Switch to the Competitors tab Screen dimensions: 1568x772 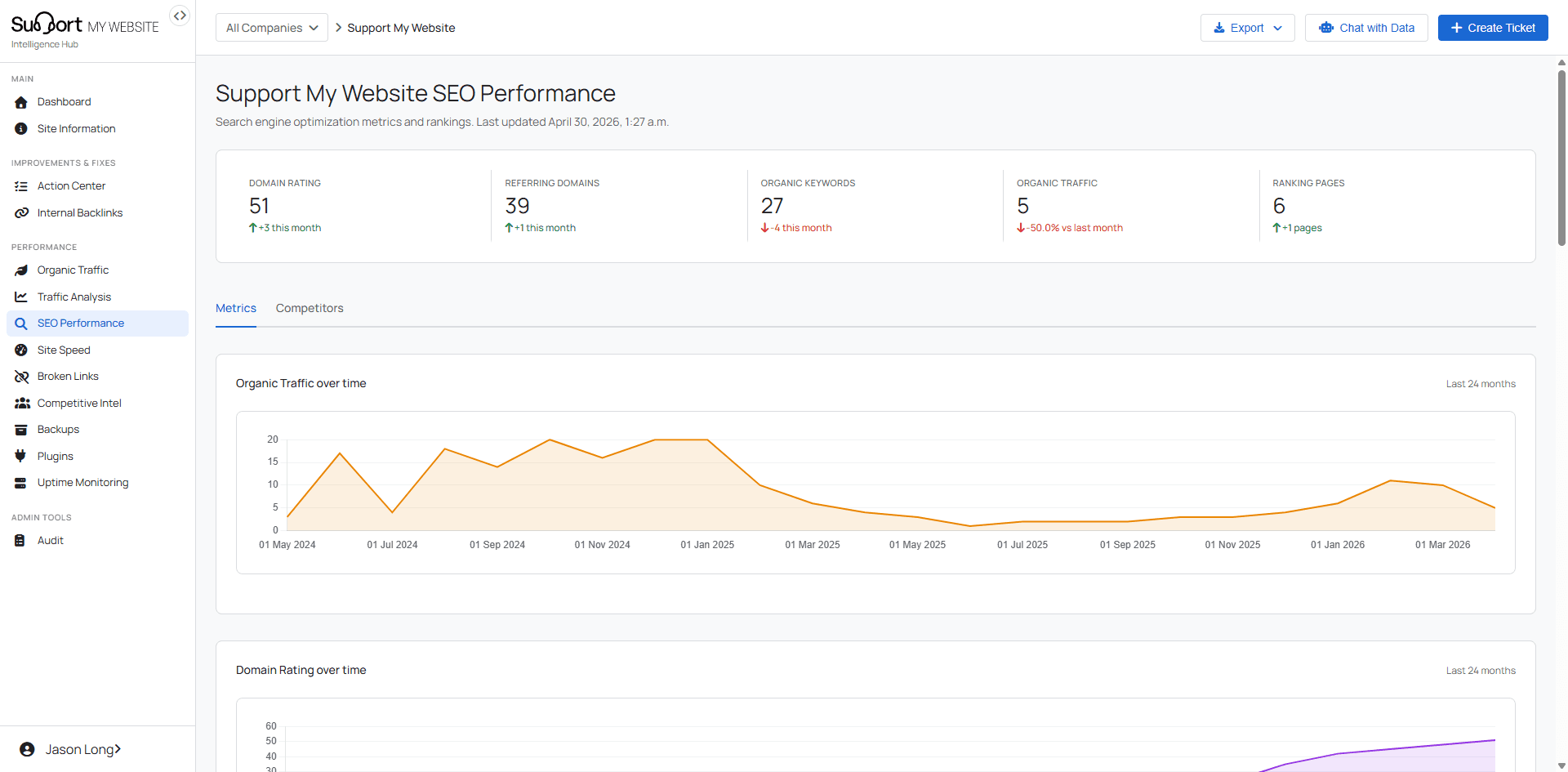pyautogui.click(x=310, y=308)
